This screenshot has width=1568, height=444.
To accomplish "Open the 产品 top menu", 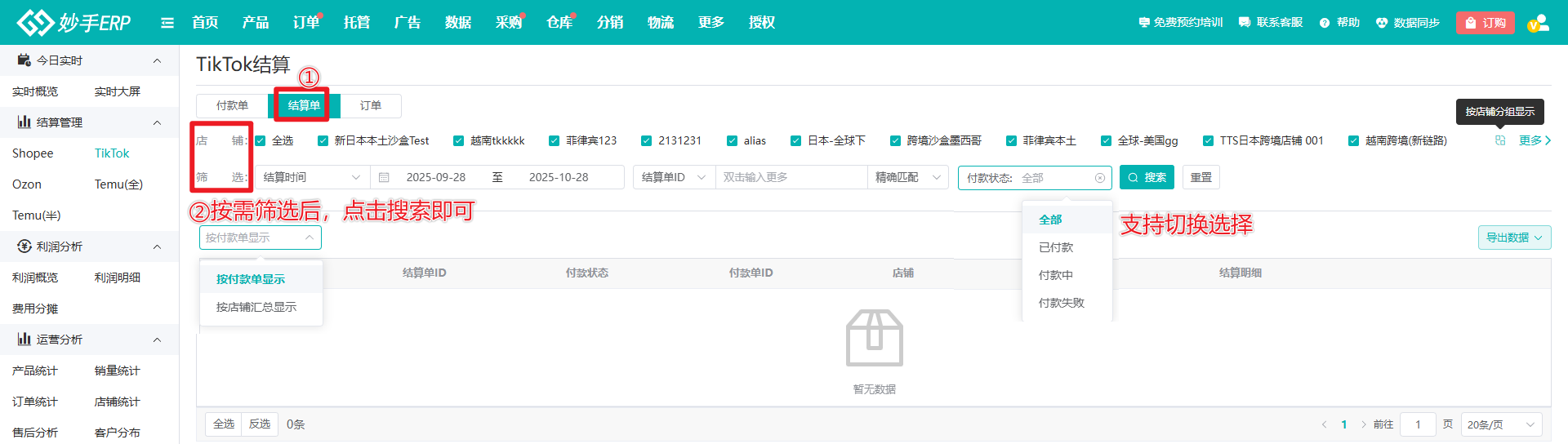I will tap(256, 22).
